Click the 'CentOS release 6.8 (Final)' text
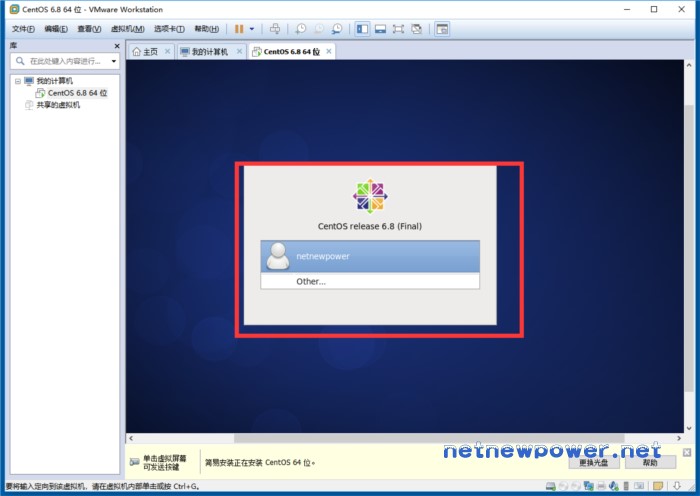Viewport: 700px width, 496px height. [x=370, y=226]
